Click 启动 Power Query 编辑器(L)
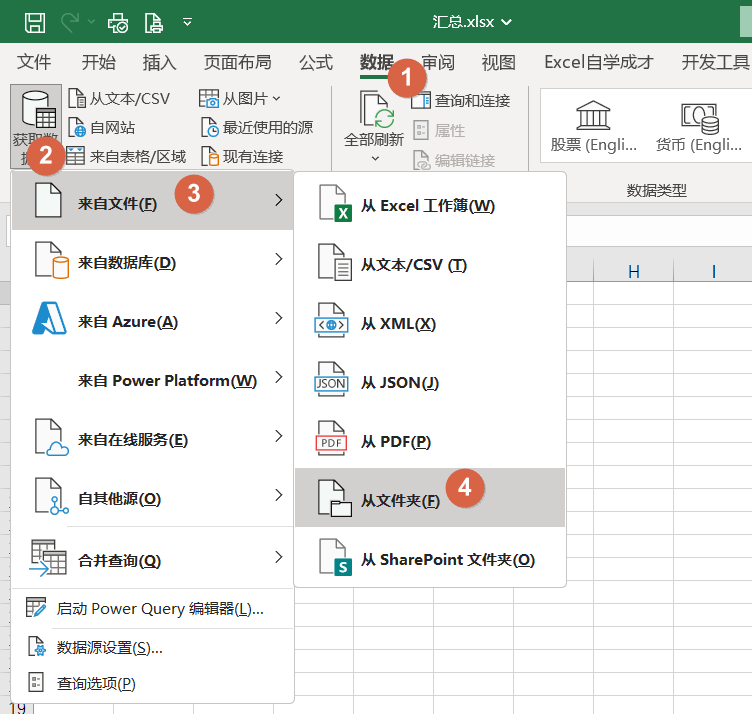752x714 pixels. pos(153,609)
